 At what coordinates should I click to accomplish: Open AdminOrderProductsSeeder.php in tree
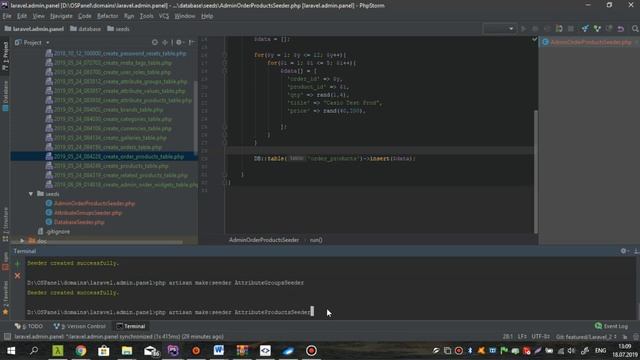(90, 204)
